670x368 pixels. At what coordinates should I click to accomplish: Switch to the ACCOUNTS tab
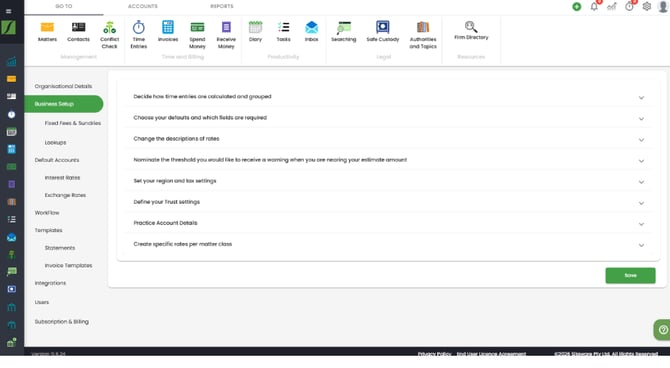coord(143,6)
